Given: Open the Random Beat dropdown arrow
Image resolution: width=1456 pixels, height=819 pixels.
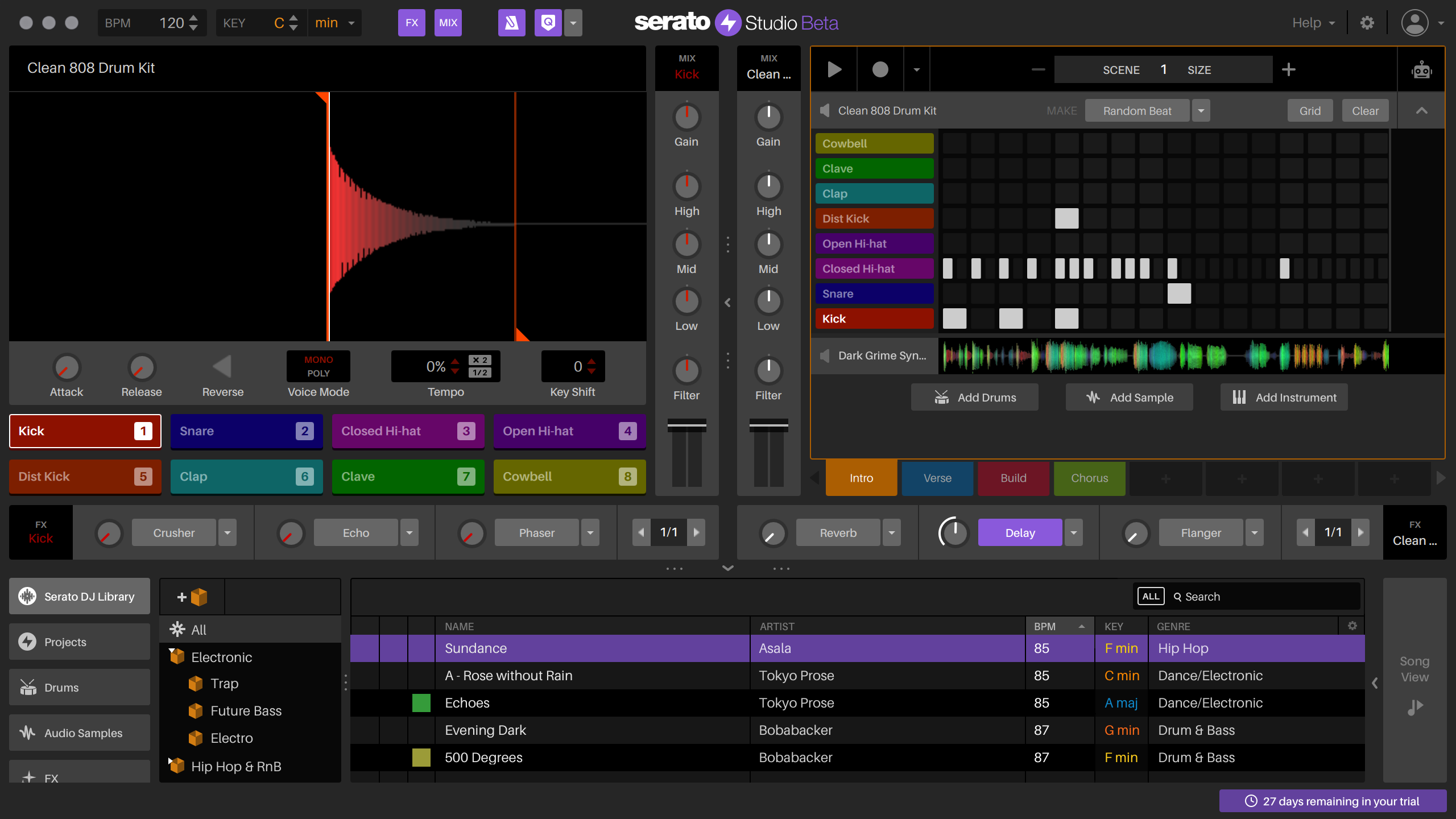Looking at the screenshot, I should point(1201,110).
